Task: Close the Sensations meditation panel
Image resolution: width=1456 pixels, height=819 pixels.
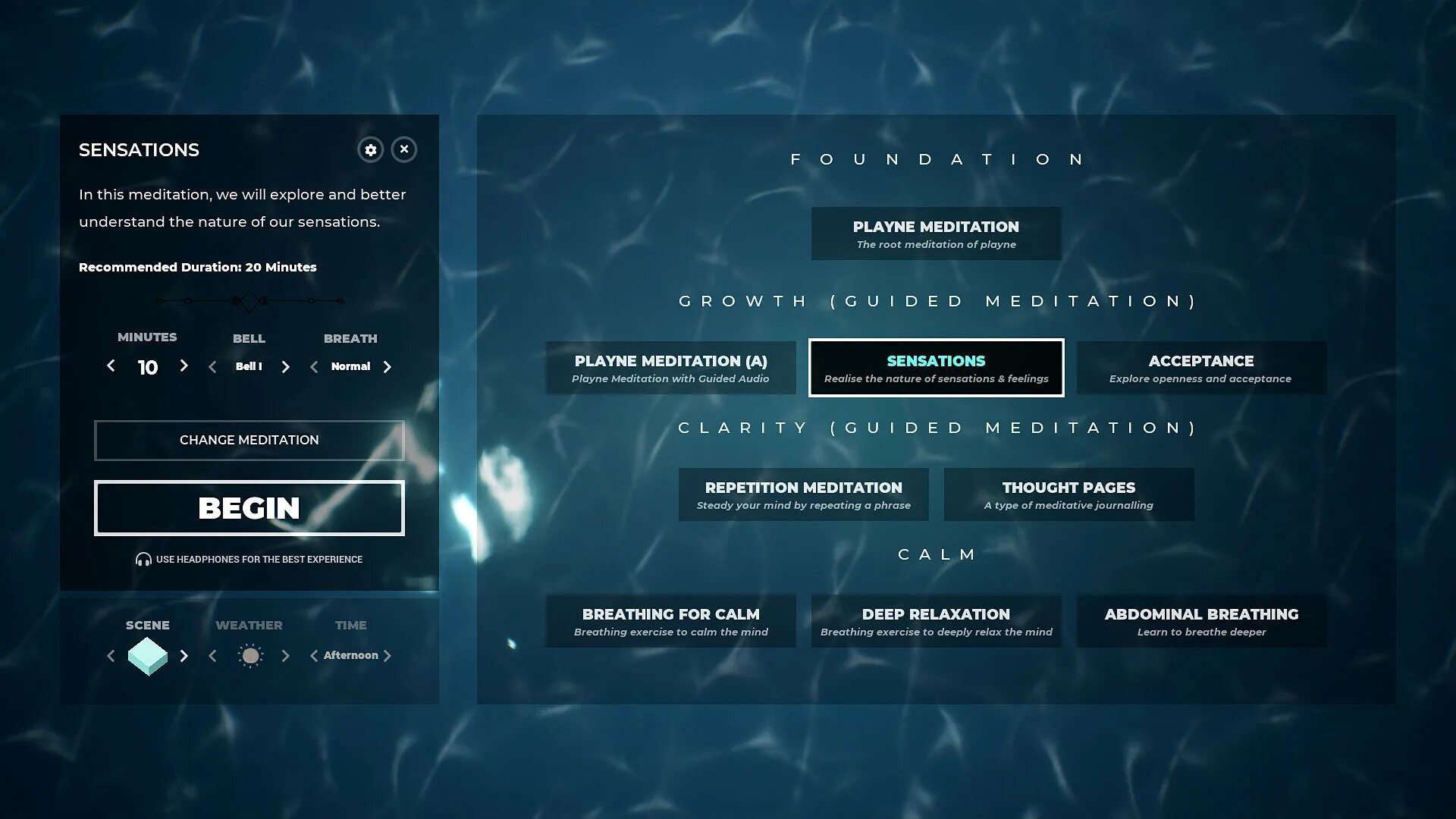Action: [405, 149]
